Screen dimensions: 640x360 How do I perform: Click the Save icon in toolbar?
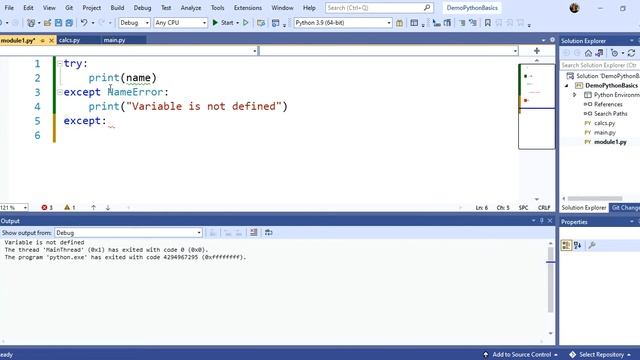58,23
